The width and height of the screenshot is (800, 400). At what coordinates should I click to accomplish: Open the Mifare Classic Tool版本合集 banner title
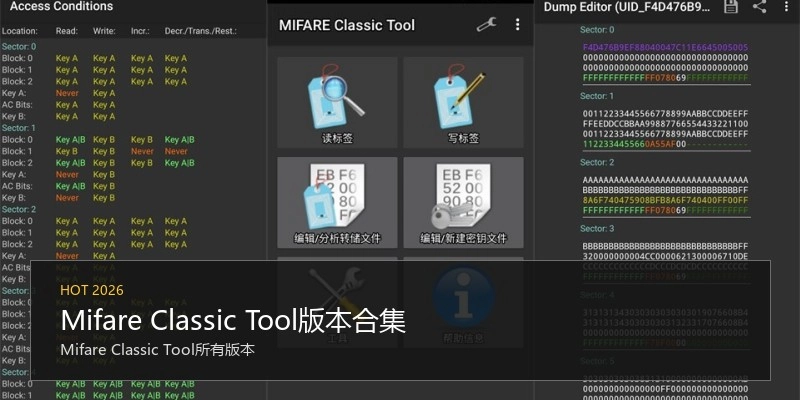(233, 321)
